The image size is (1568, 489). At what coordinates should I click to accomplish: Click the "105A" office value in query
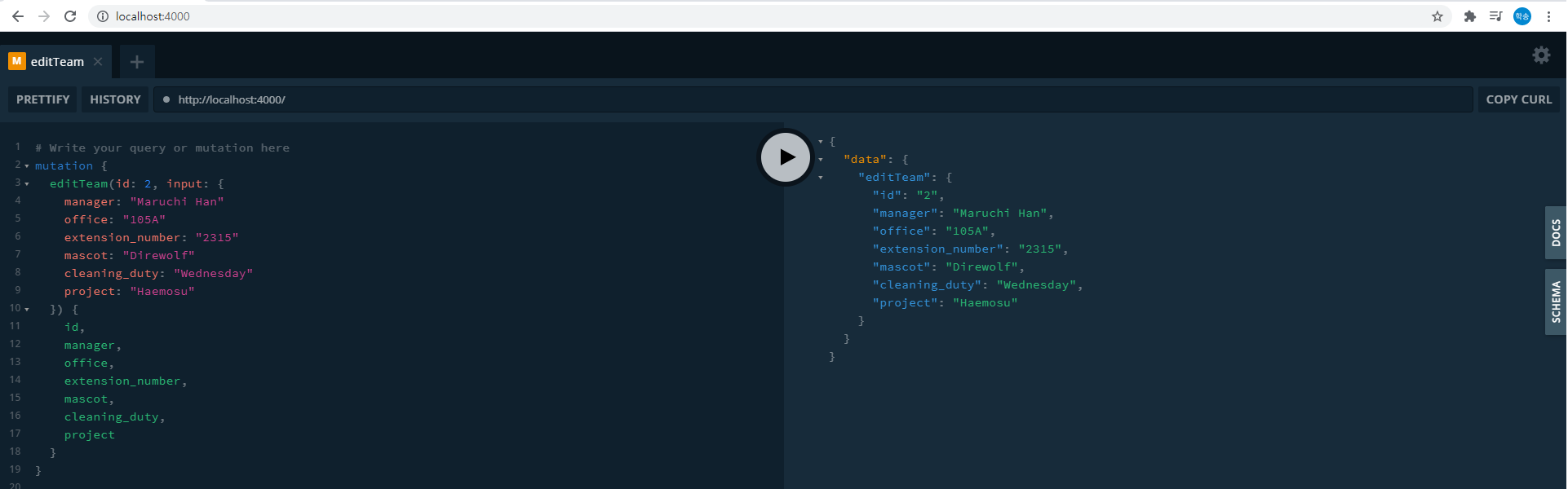click(144, 220)
